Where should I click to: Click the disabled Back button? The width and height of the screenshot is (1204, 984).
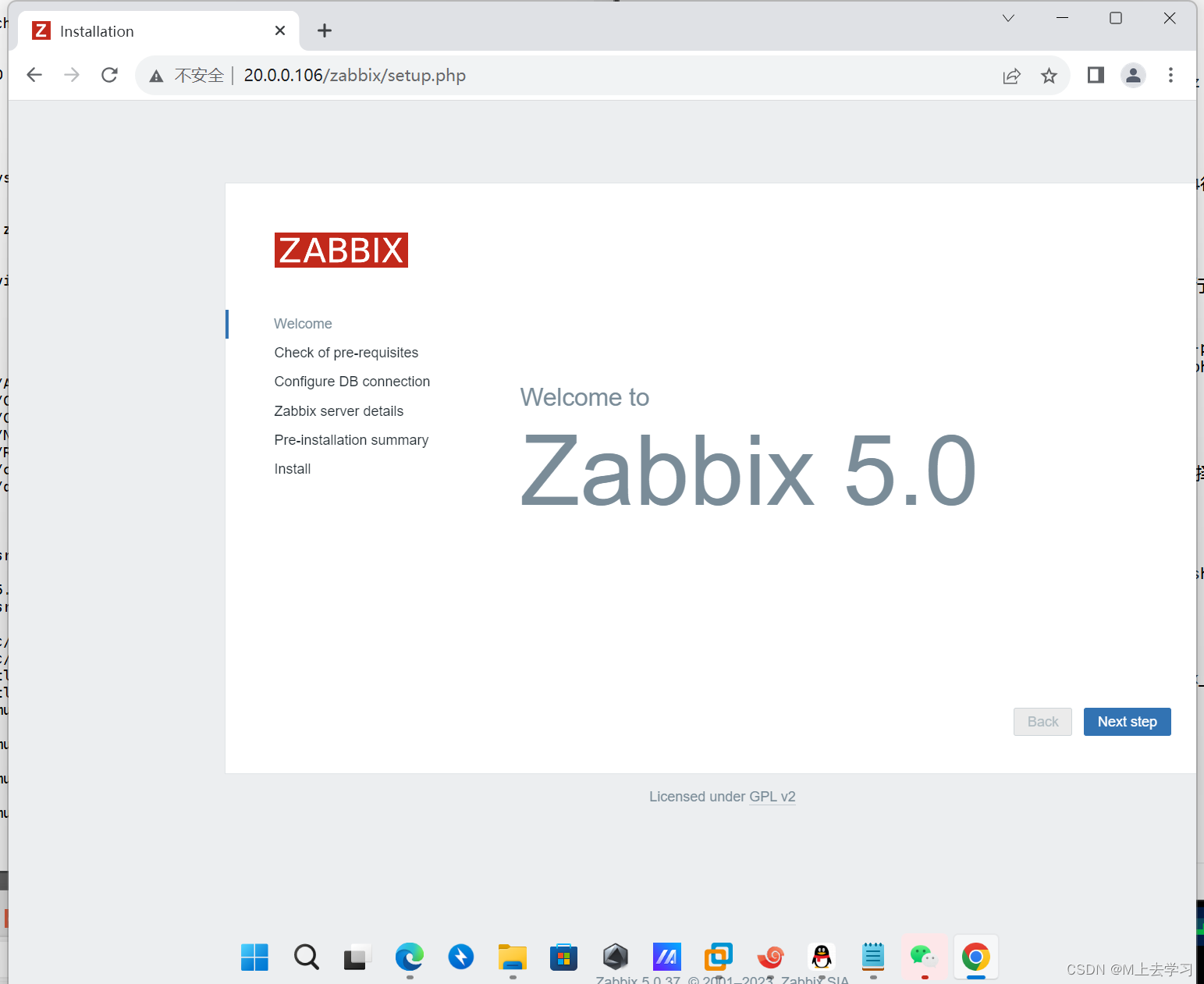[x=1042, y=722]
